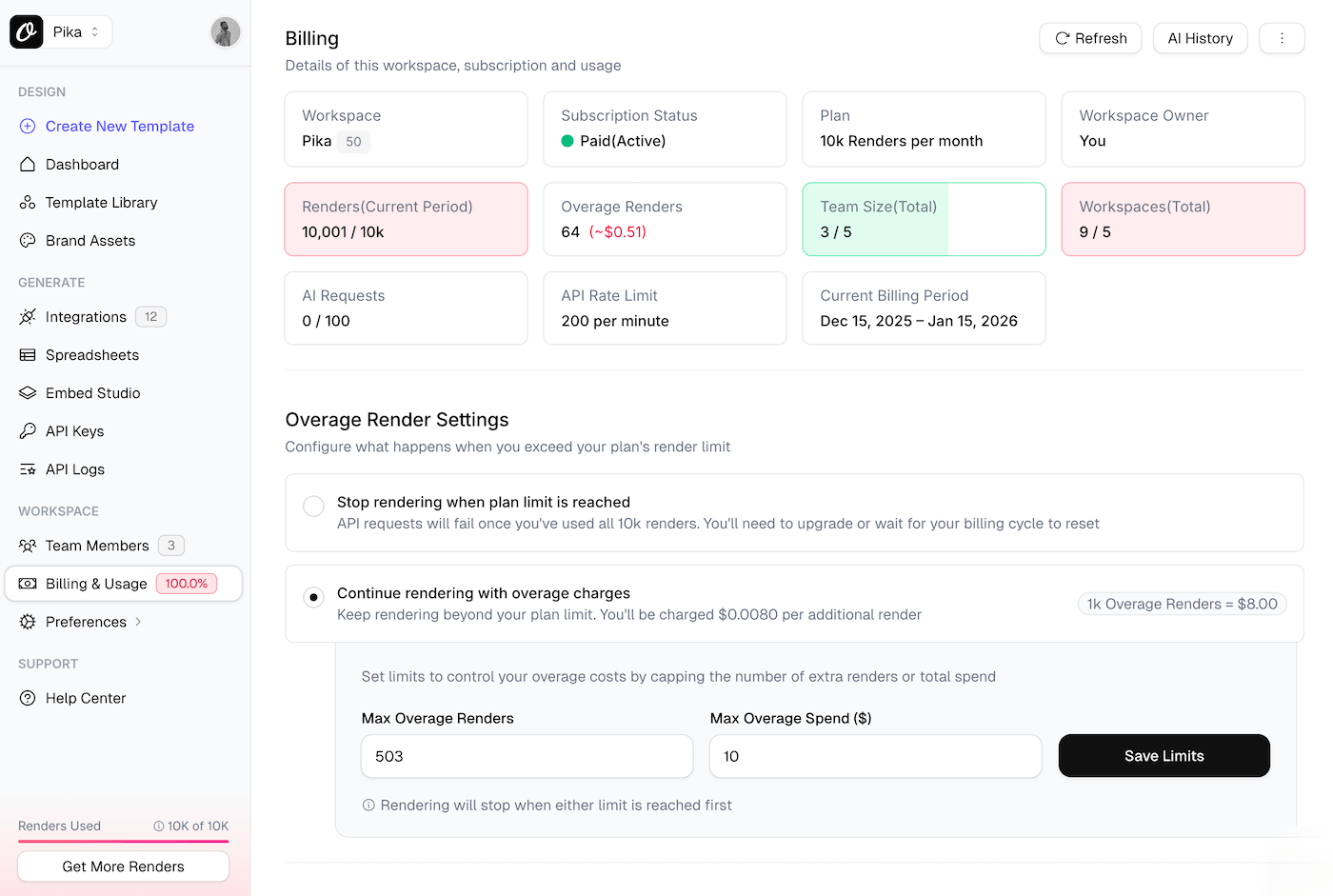Viewport: 1333px width, 896px height.
Task: Click the Max Overage Renders field
Action: coord(527,756)
